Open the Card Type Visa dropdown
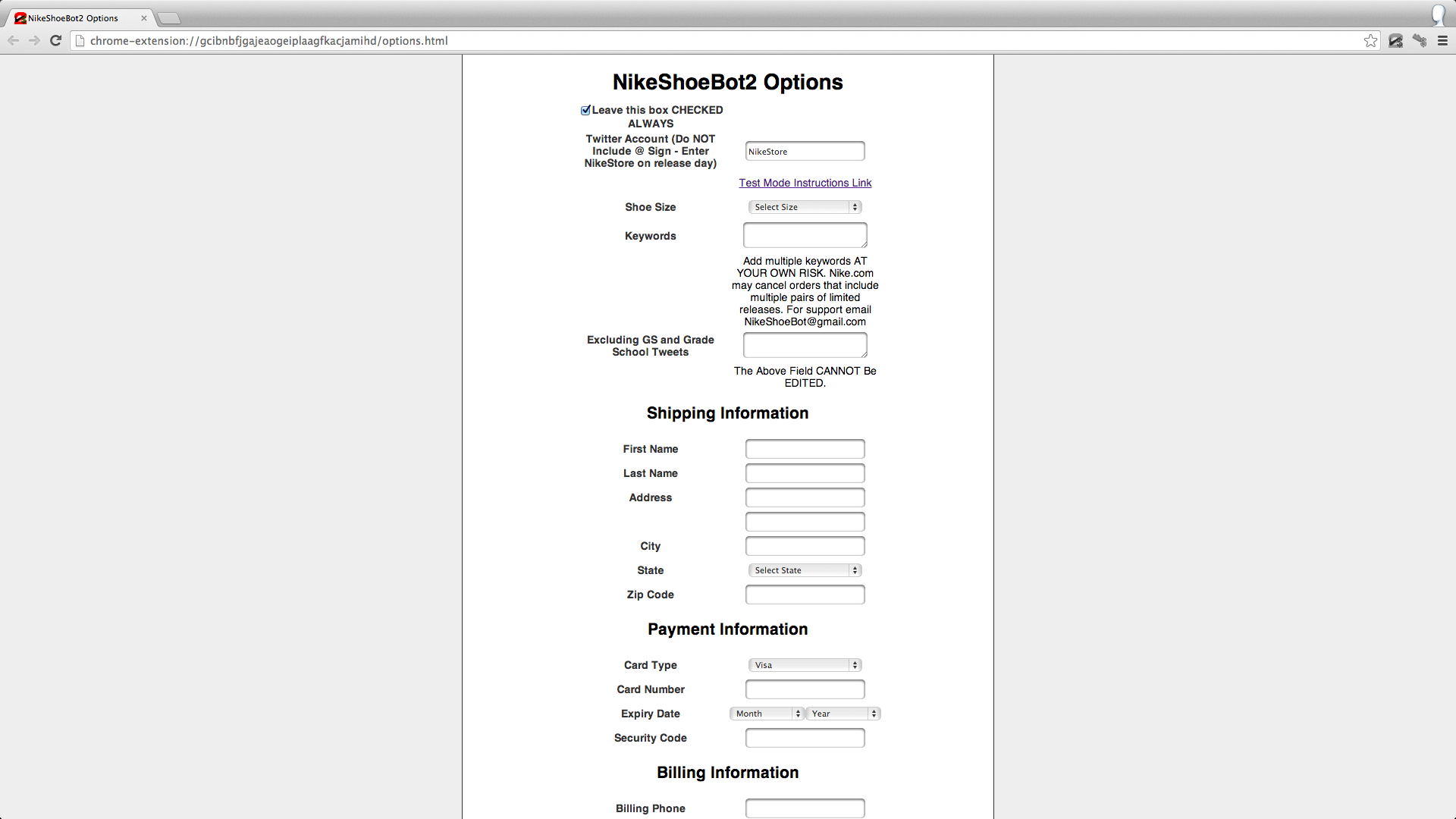The image size is (1456, 819). click(805, 665)
